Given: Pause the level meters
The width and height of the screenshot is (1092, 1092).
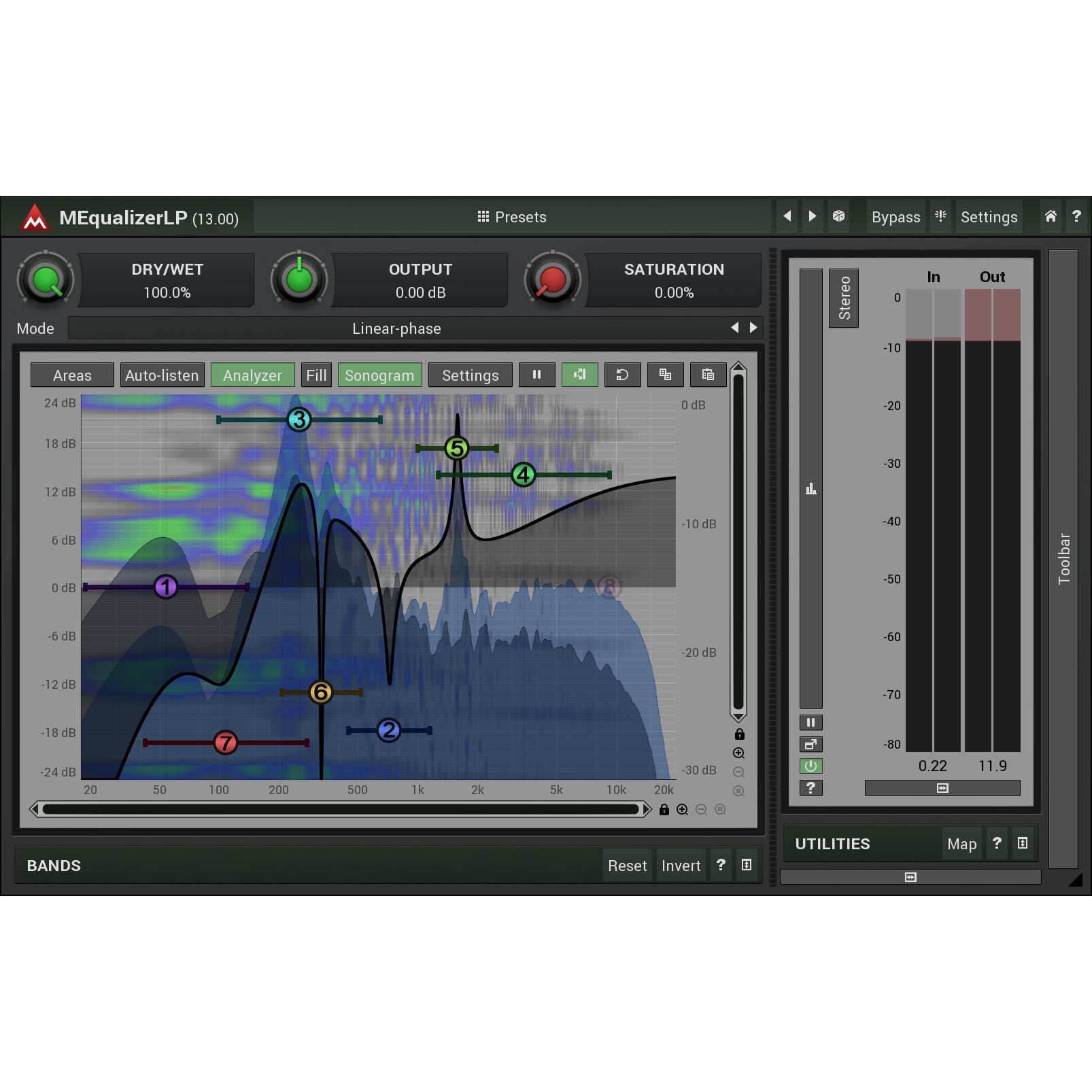Looking at the screenshot, I should (811, 723).
